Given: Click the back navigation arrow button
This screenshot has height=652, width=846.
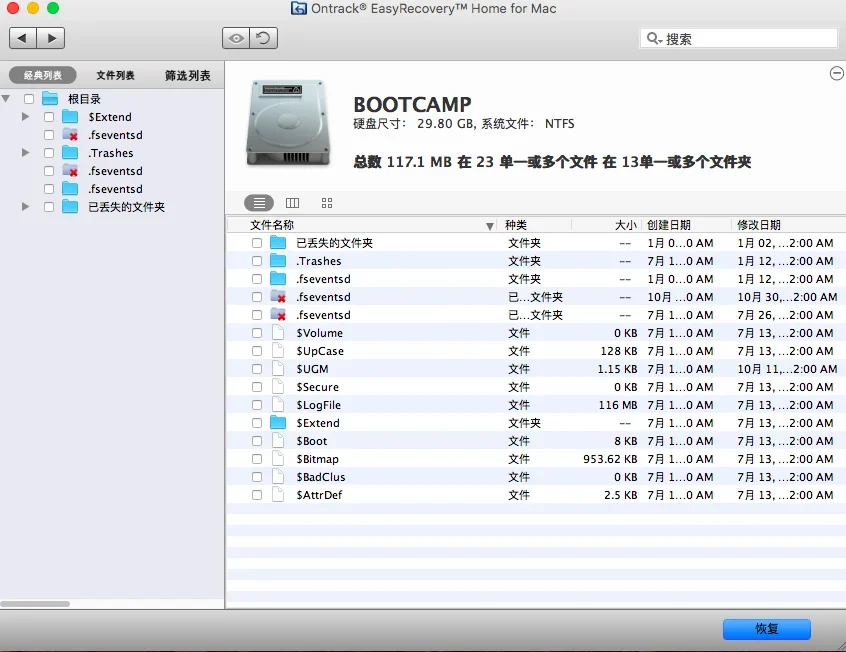Looking at the screenshot, I should 23,38.
